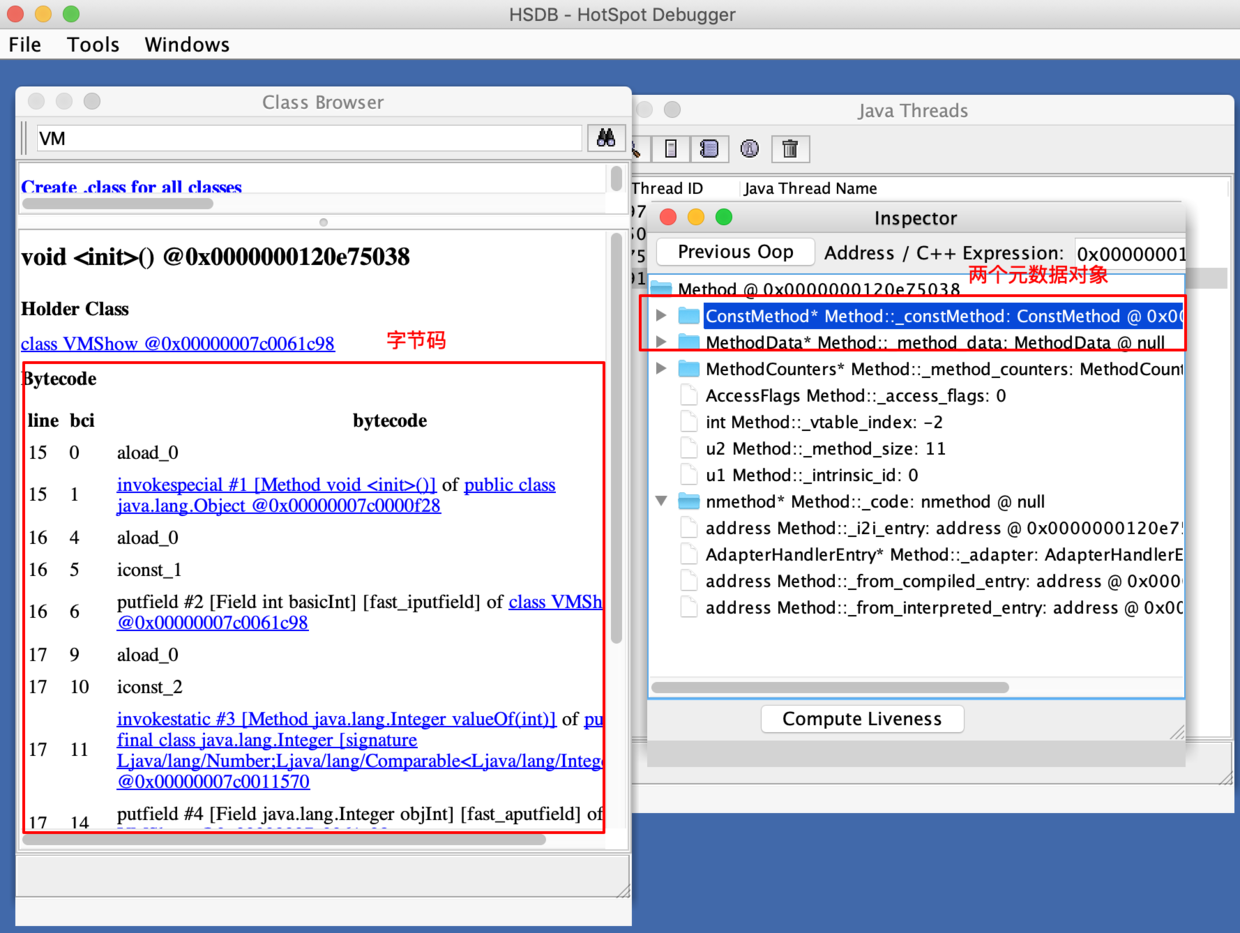Screen dimensions: 1240x933
Task: Expand the MethodData* tree node
Action: click(x=662, y=343)
